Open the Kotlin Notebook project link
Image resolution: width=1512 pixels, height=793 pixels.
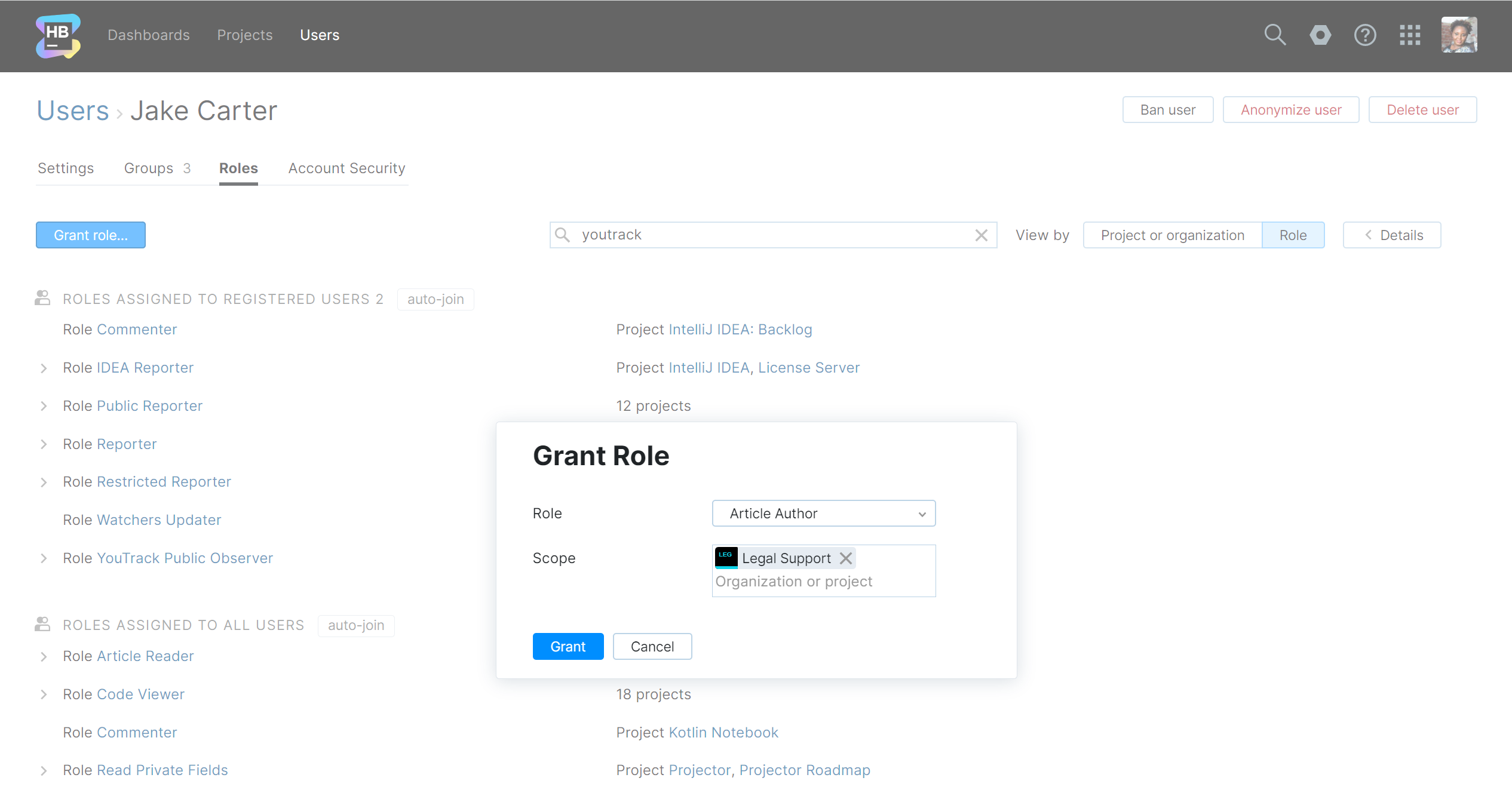[x=723, y=733]
